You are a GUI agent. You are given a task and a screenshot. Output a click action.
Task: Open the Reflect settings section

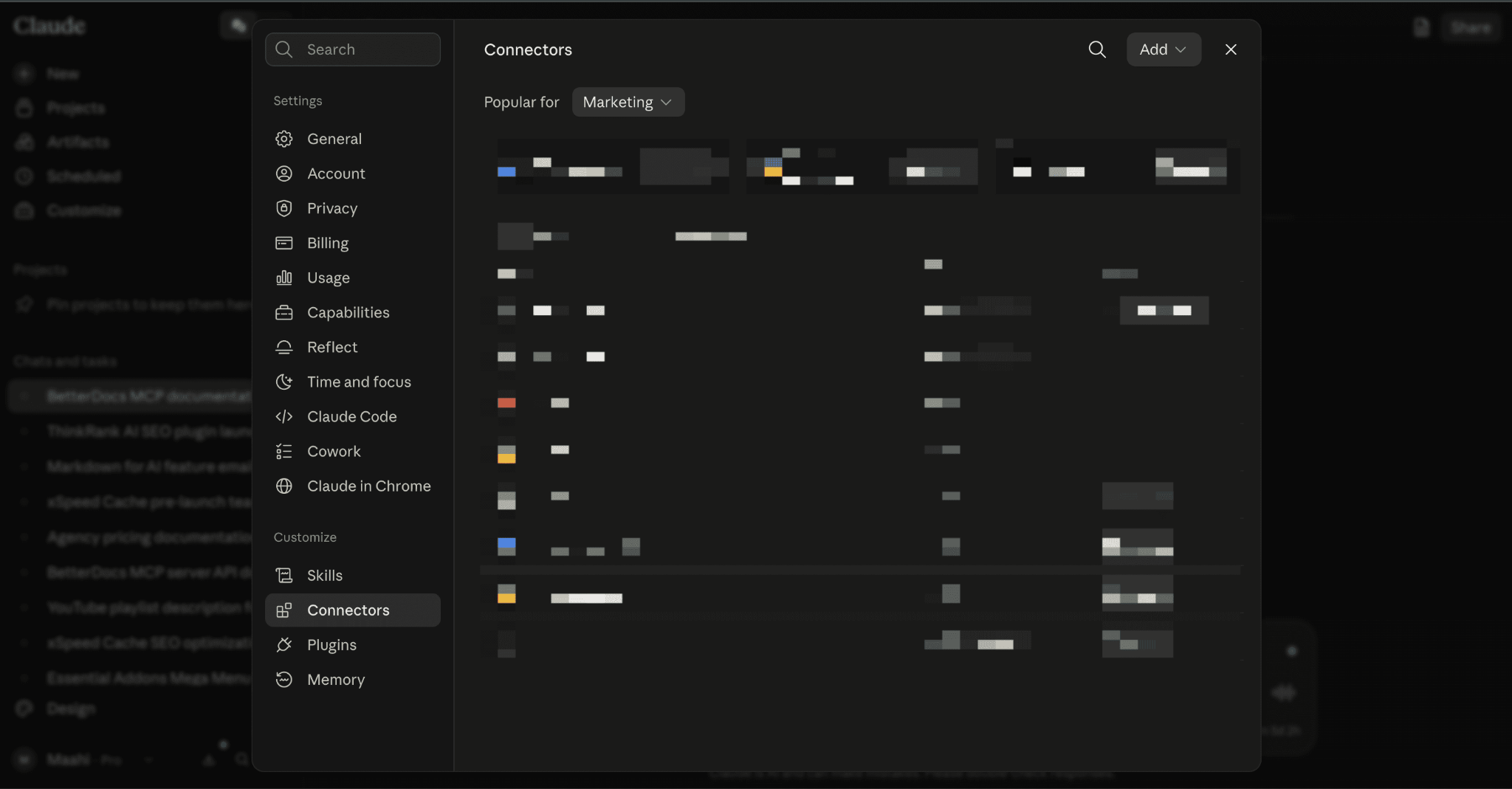pyautogui.click(x=352, y=347)
